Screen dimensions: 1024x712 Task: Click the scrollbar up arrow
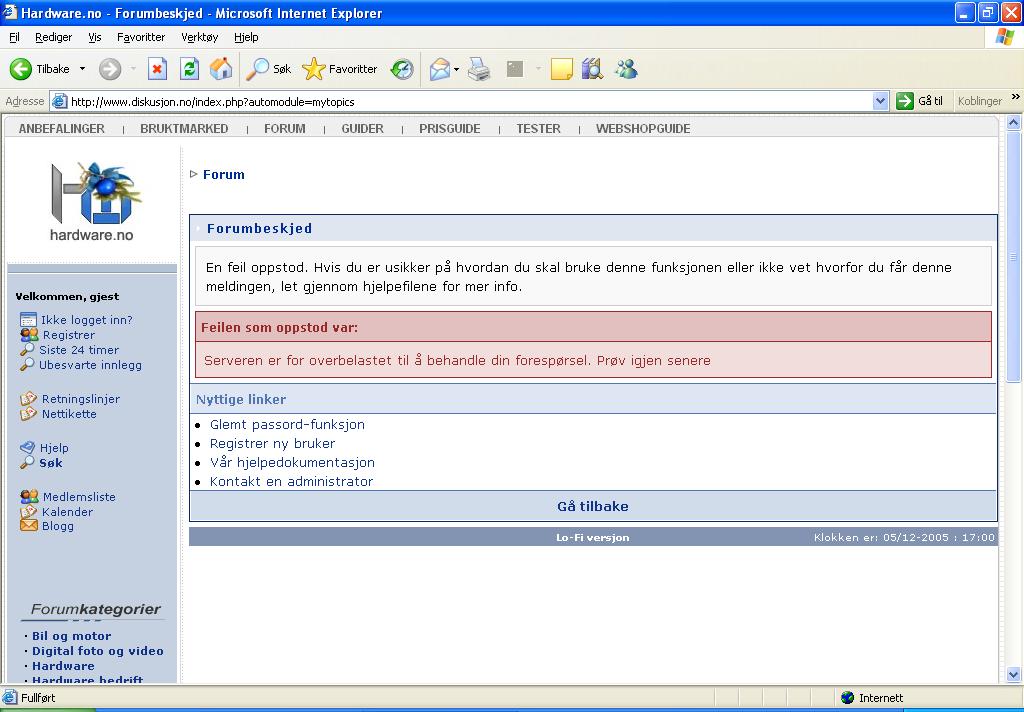point(1014,122)
